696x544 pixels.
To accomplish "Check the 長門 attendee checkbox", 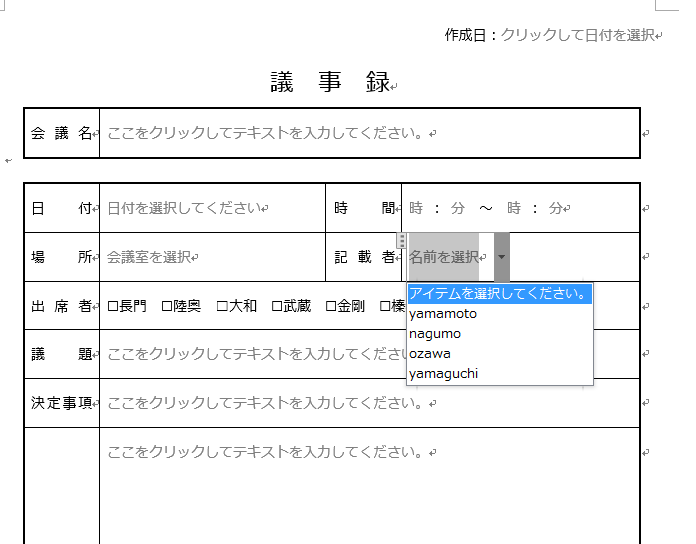I will [x=113, y=306].
